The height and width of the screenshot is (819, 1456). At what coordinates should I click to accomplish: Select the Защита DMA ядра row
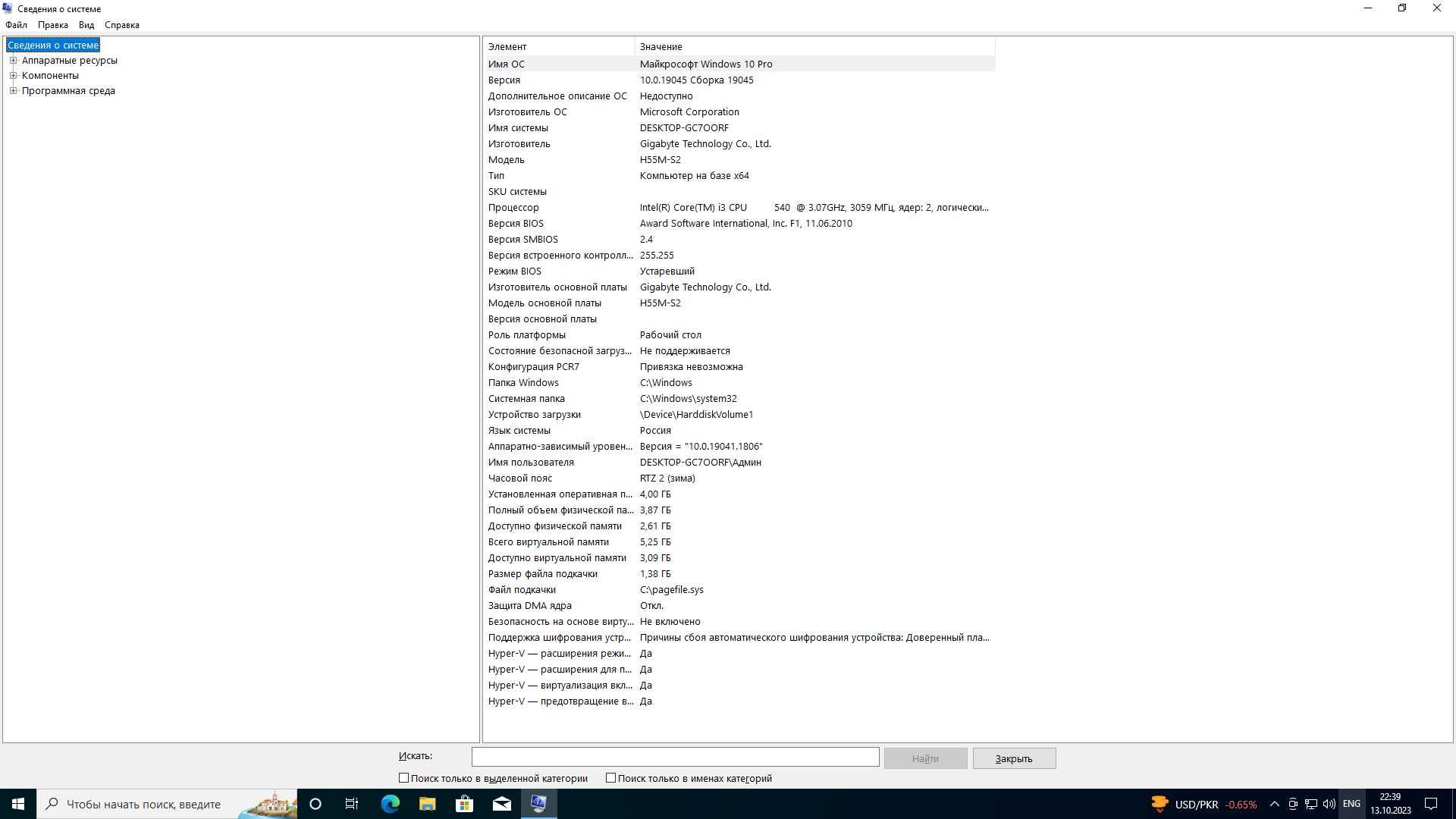coord(739,606)
